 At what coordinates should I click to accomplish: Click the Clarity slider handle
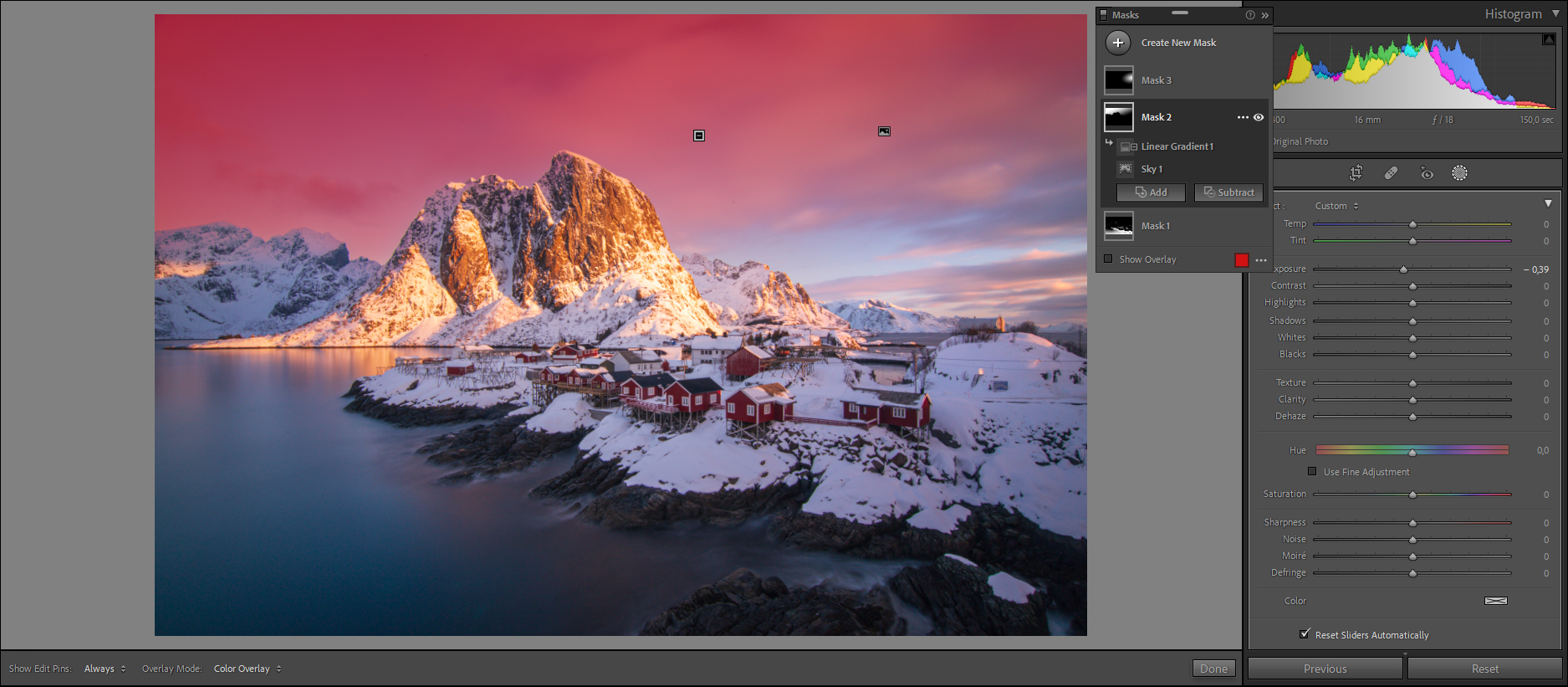(x=1412, y=400)
